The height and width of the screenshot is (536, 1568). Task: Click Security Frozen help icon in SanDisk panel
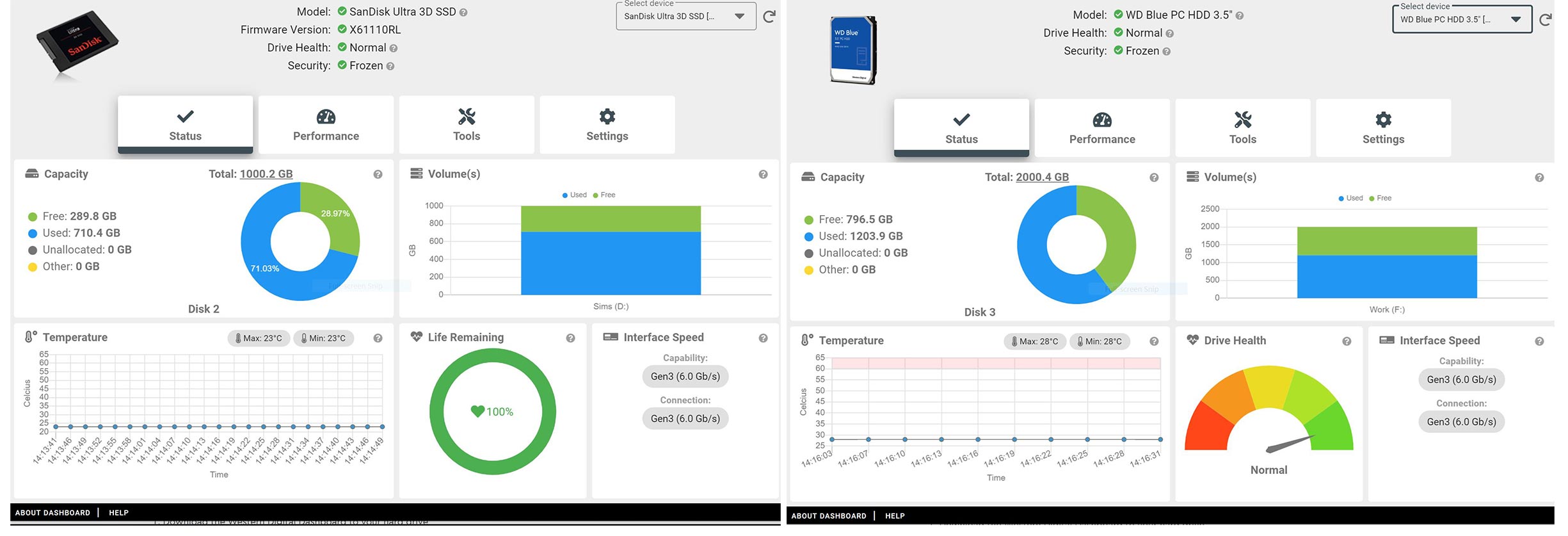point(390,66)
